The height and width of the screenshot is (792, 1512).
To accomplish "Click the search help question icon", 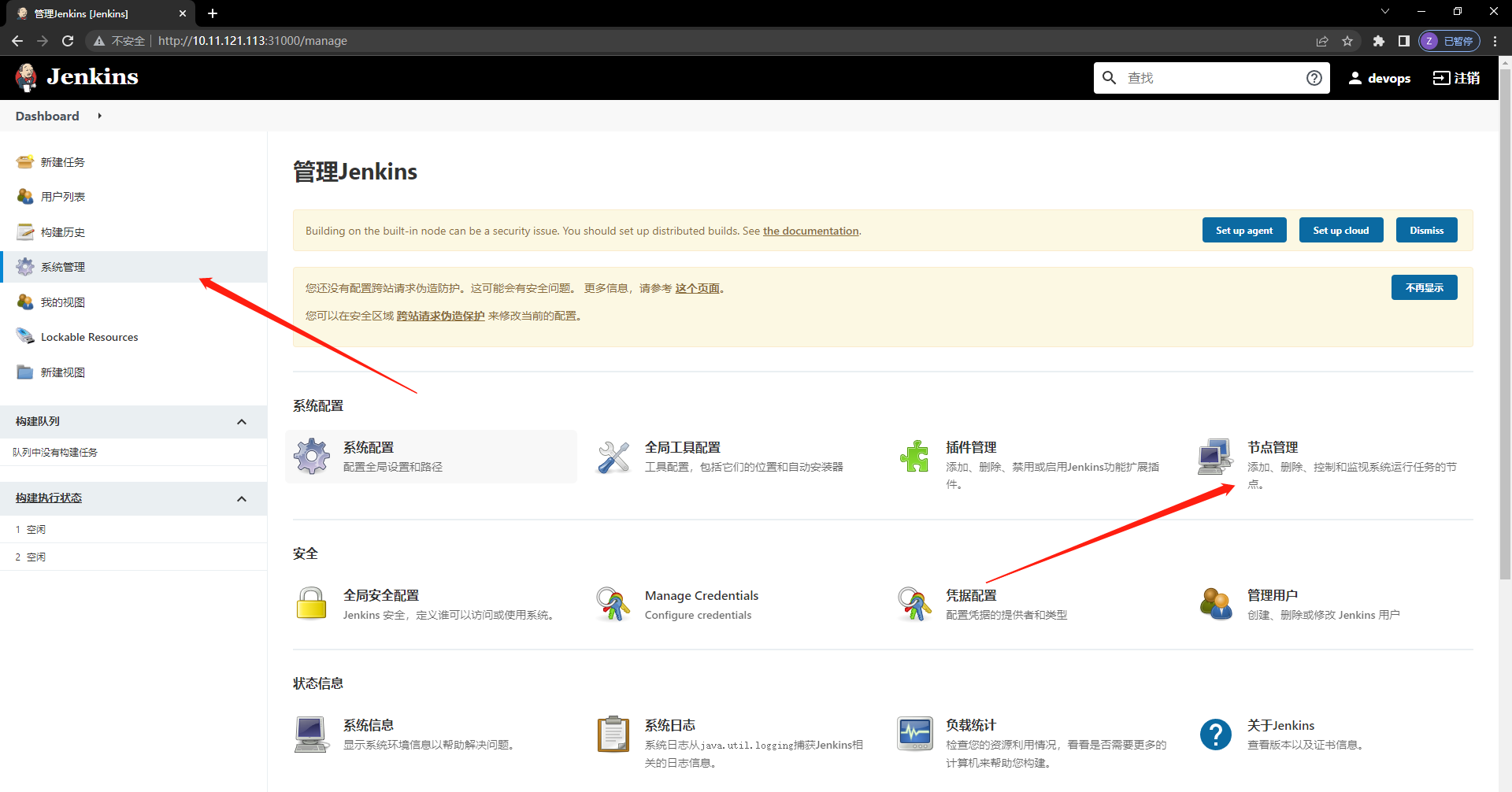I will (x=1314, y=78).
